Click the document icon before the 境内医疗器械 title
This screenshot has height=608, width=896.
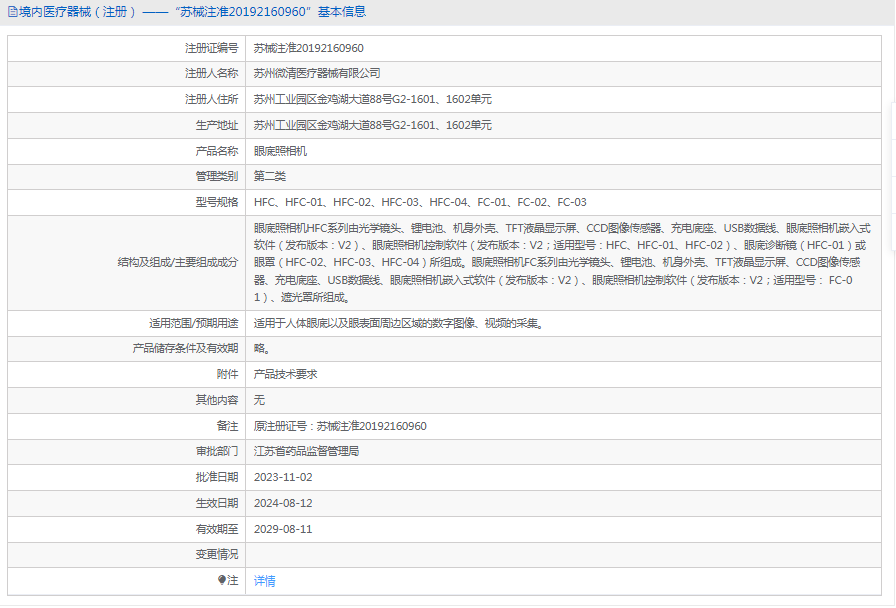12,12
